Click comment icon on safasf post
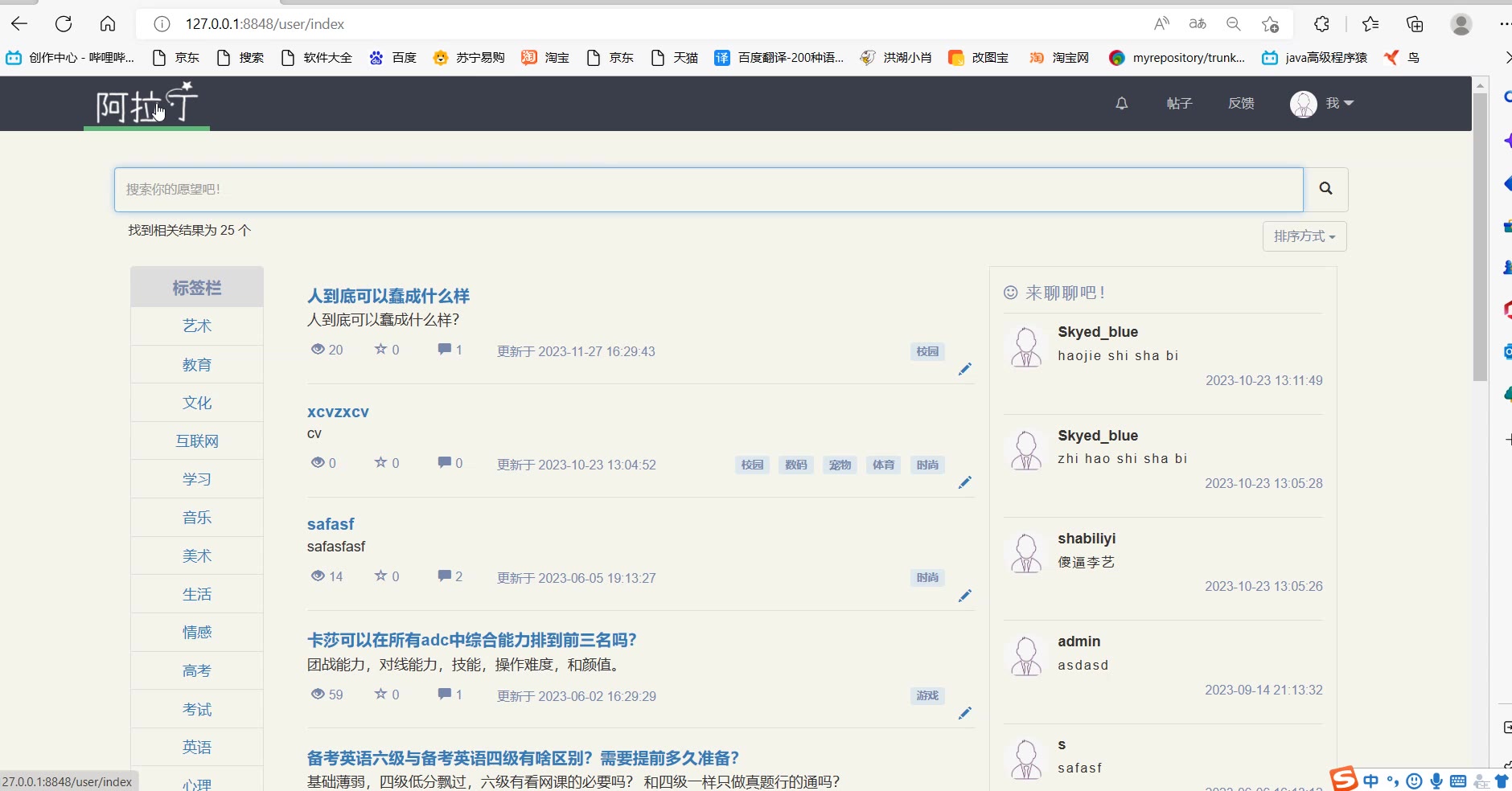 pyautogui.click(x=444, y=576)
